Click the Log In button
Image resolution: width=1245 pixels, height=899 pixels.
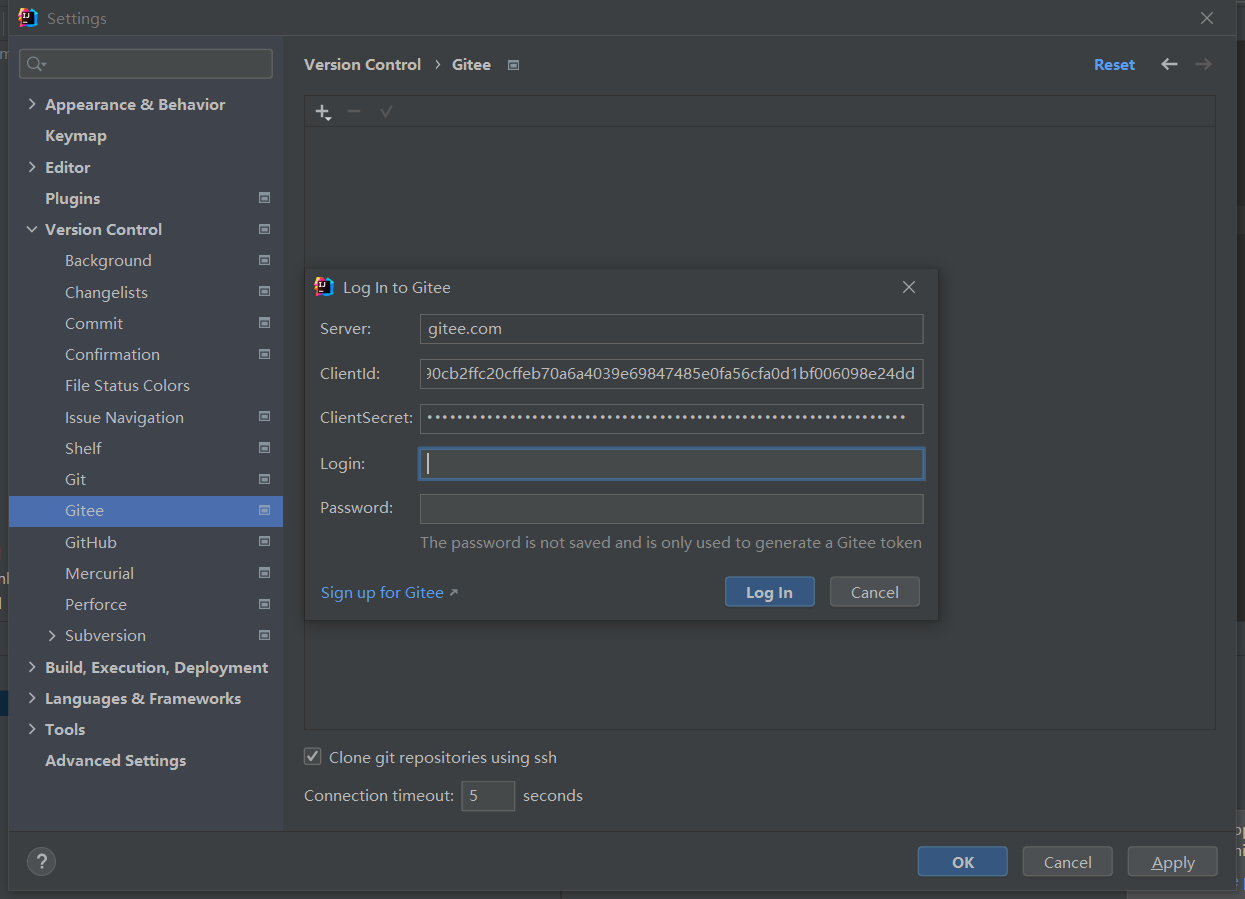pyautogui.click(x=769, y=592)
